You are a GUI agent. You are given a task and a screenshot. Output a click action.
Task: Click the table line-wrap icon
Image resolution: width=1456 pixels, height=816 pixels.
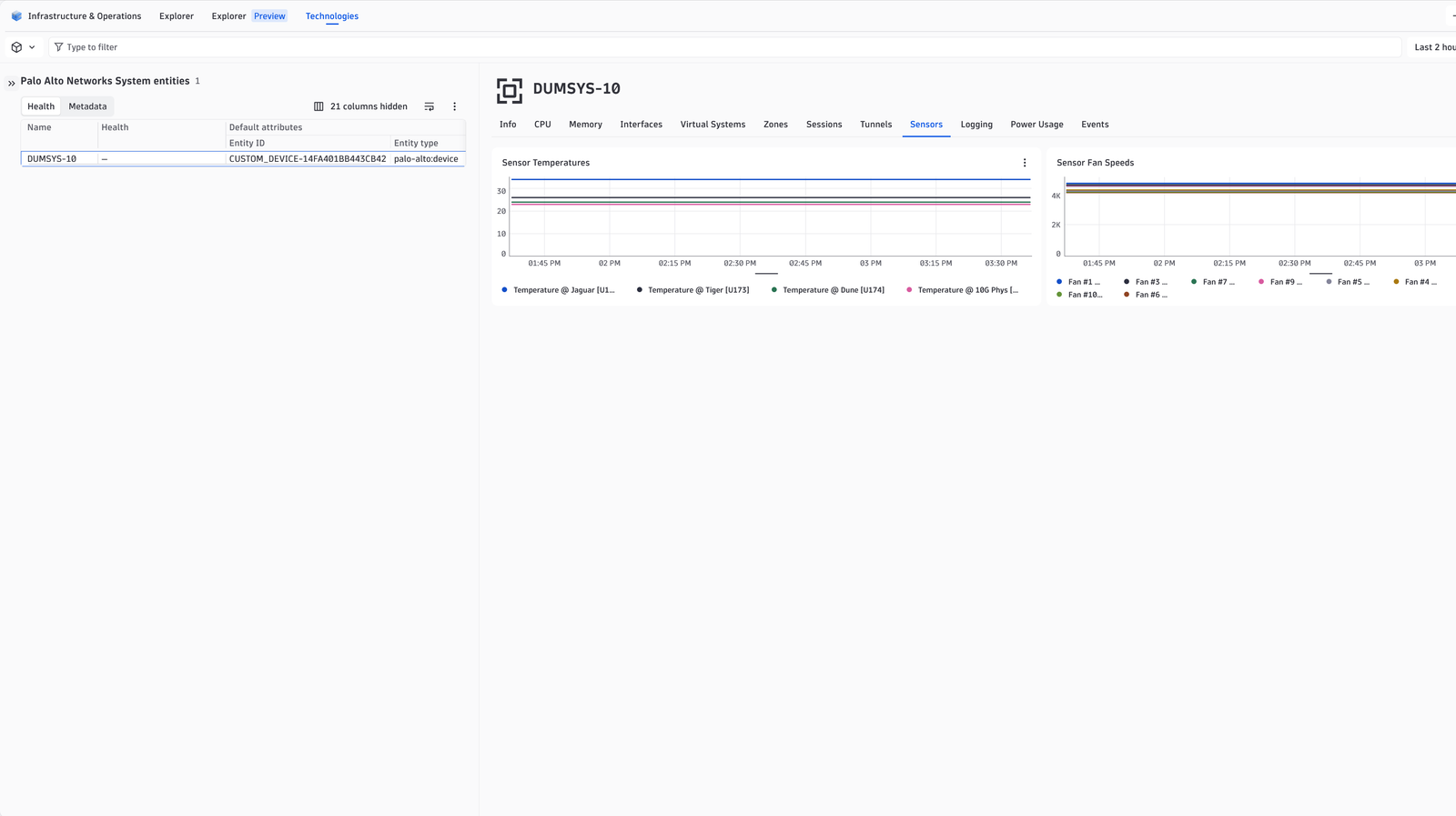[x=430, y=106]
